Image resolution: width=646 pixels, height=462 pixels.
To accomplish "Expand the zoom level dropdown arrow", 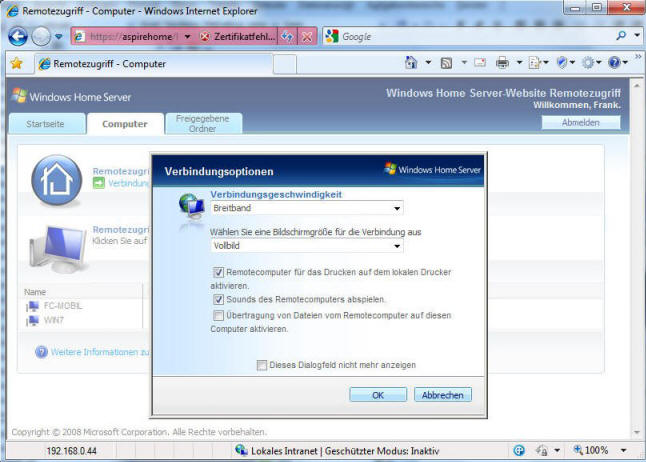I will click(624, 450).
